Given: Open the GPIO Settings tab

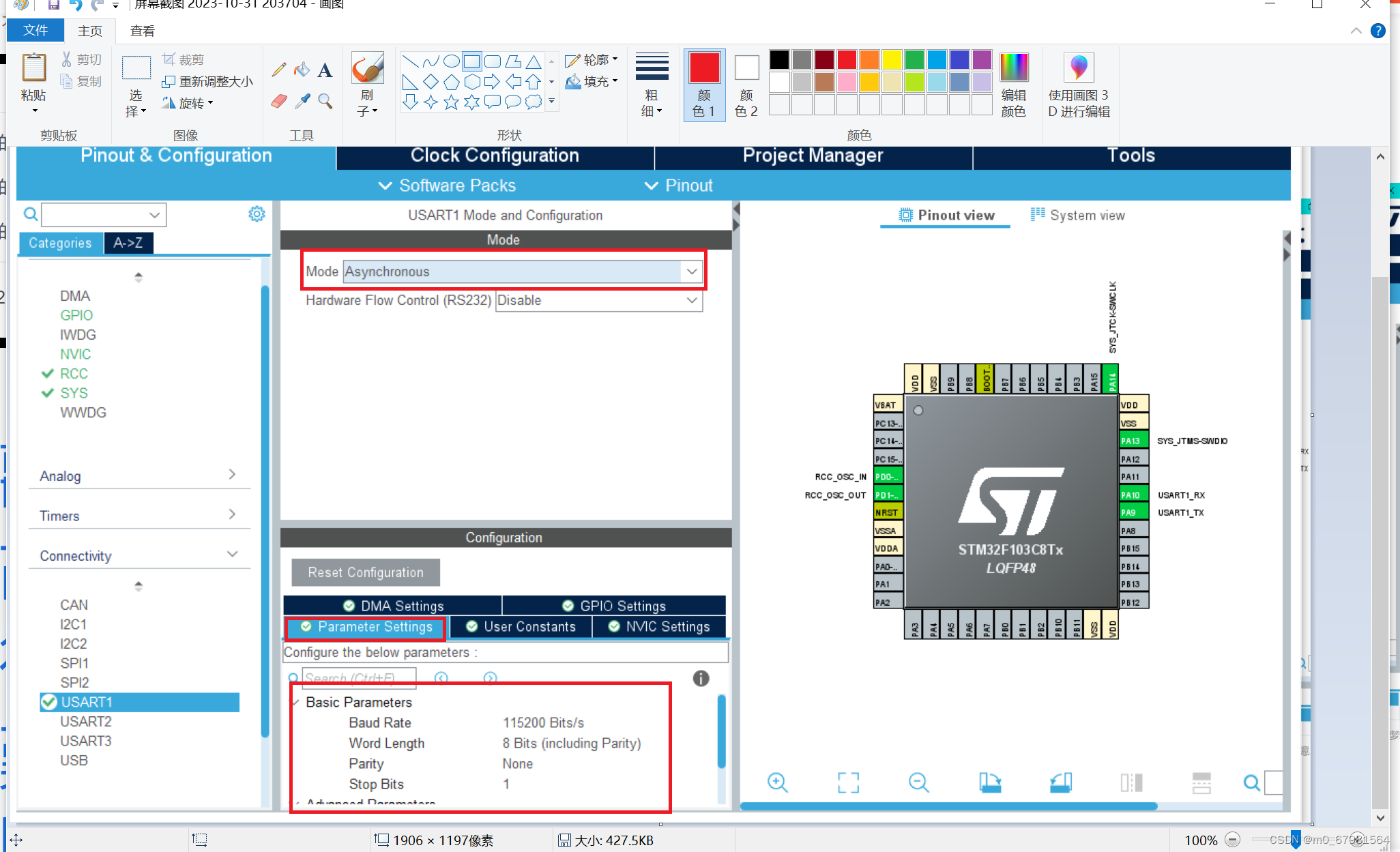Looking at the screenshot, I should tap(614, 606).
